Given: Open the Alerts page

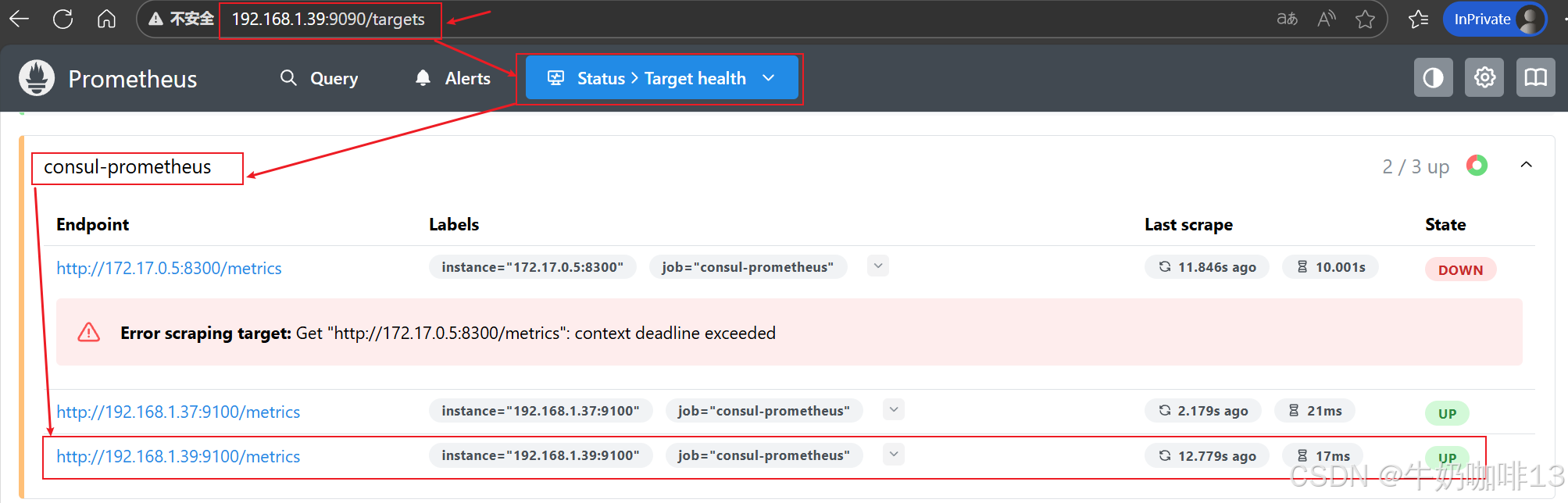Looking at the screenshot, I should 452,78.
